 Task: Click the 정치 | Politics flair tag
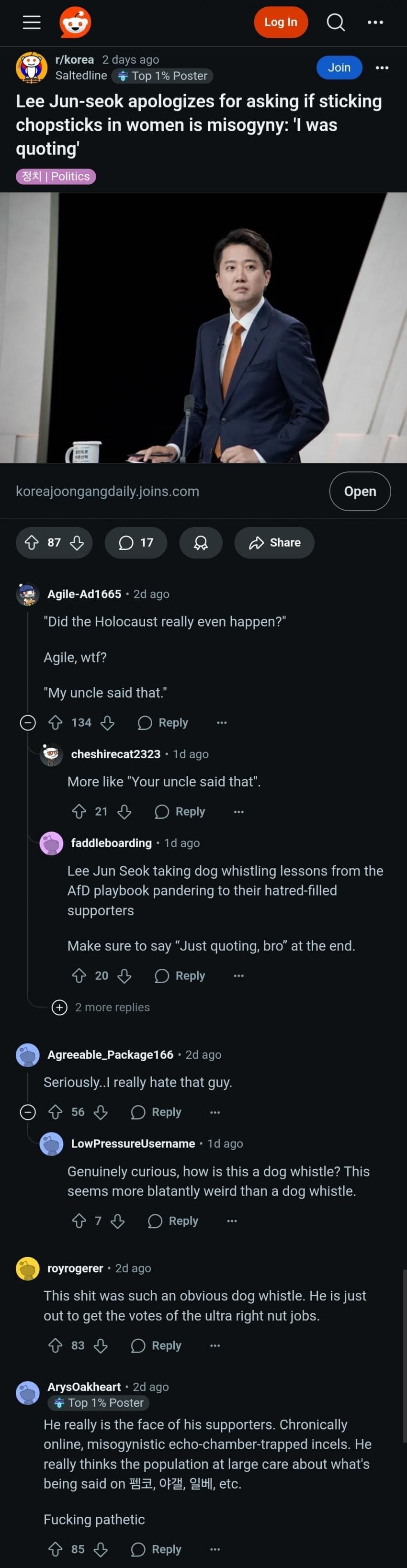click(56, 177)
